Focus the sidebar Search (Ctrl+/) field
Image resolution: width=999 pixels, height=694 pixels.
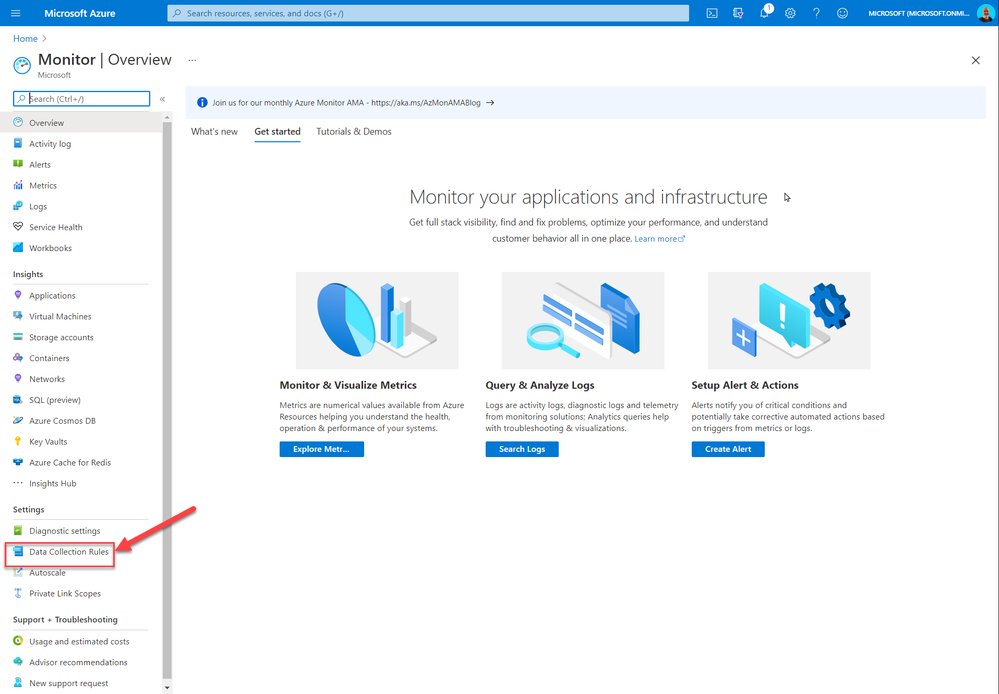(82, 99)
